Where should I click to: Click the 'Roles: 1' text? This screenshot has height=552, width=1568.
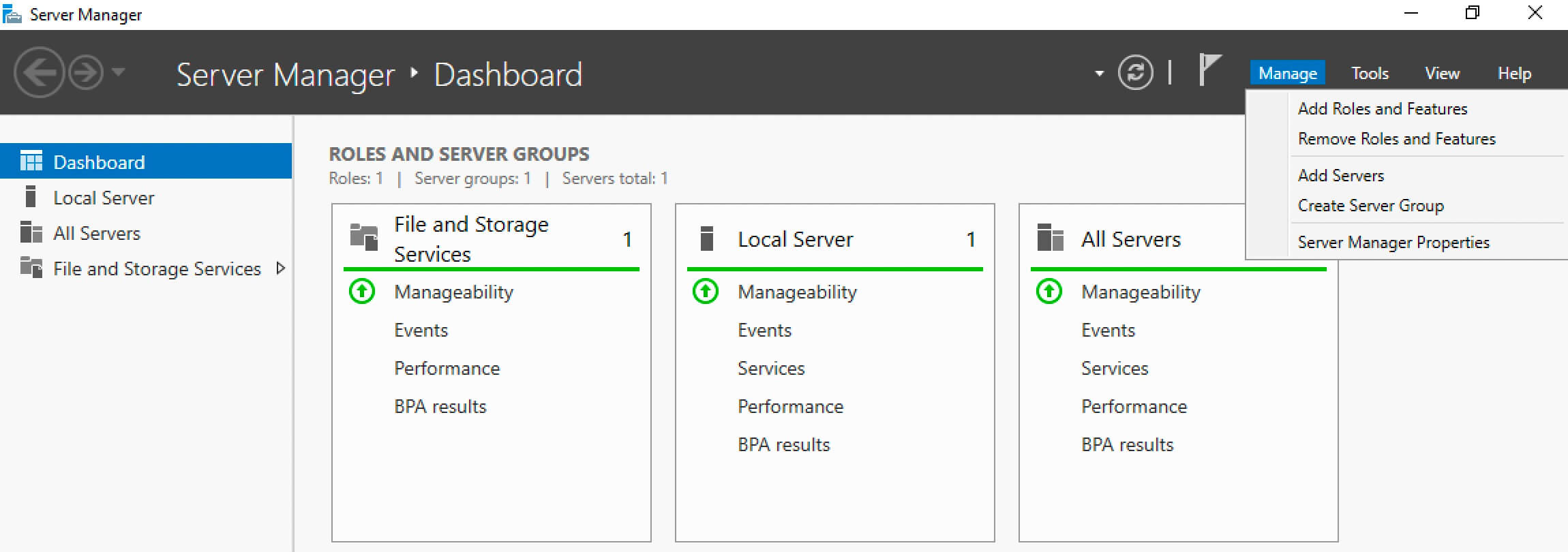click(356, 179)
